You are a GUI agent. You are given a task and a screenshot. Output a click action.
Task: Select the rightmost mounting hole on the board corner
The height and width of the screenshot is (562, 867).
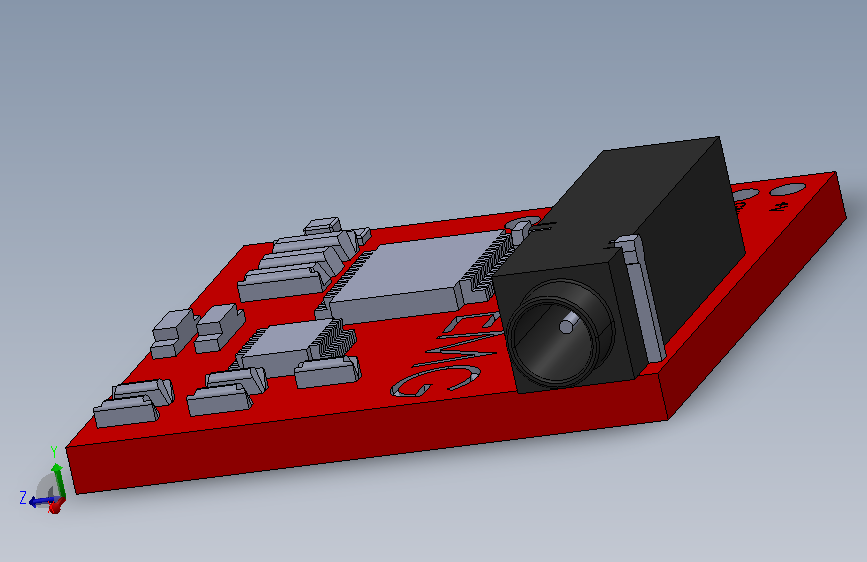click(x=788, y=189)
